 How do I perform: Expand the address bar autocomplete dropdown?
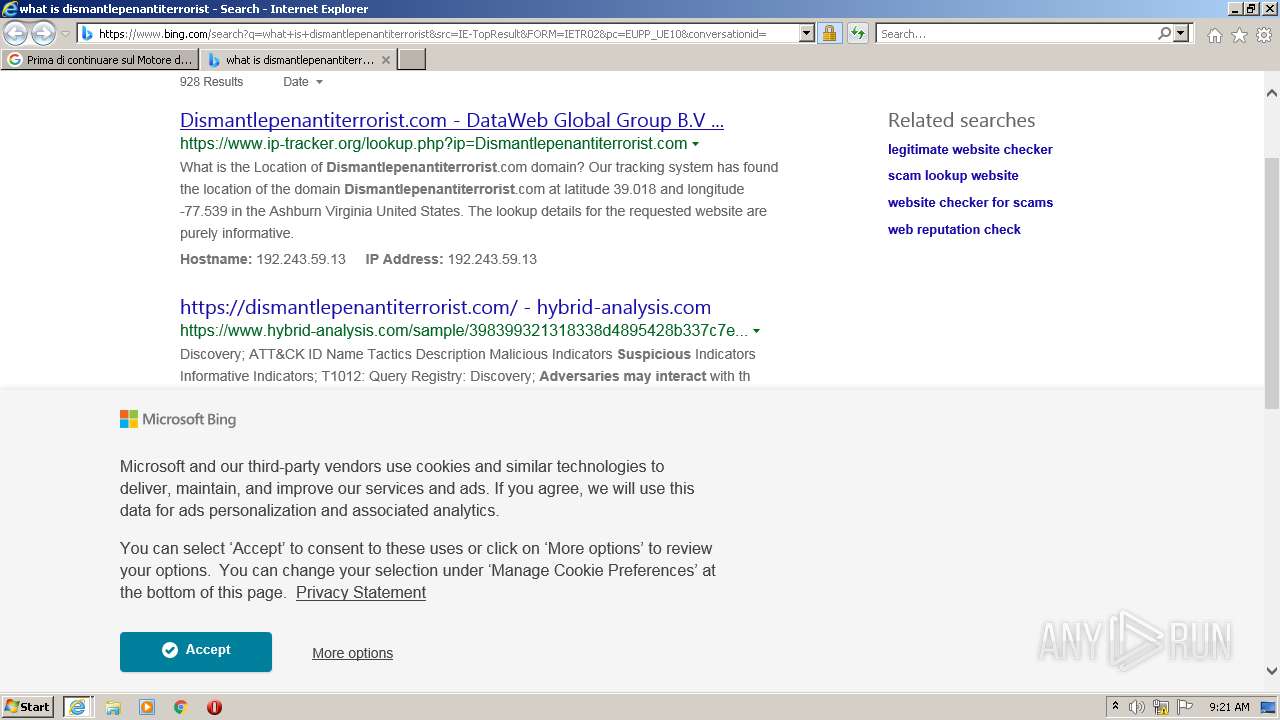(807, 33)
